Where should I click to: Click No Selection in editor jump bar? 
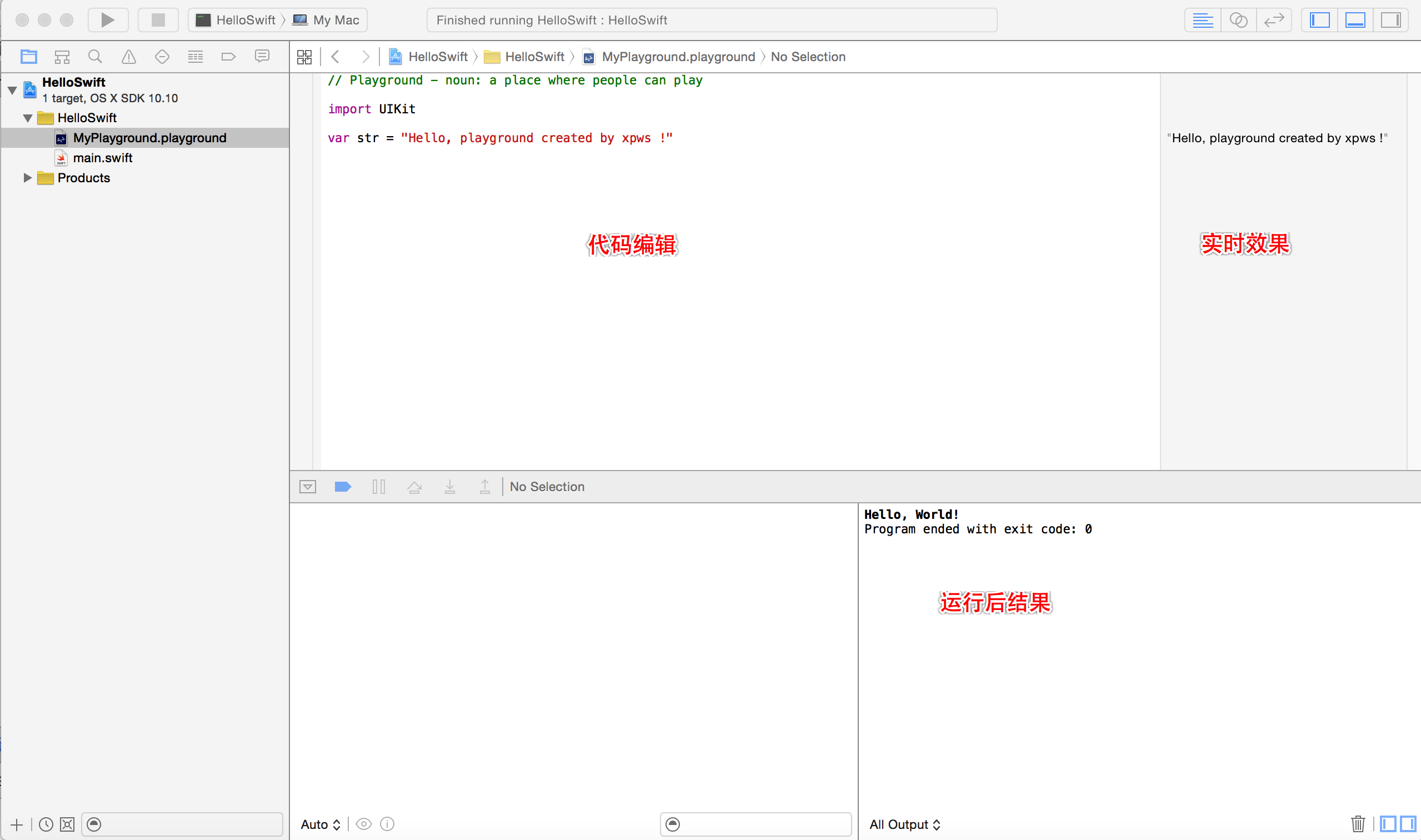pos(808,57)
